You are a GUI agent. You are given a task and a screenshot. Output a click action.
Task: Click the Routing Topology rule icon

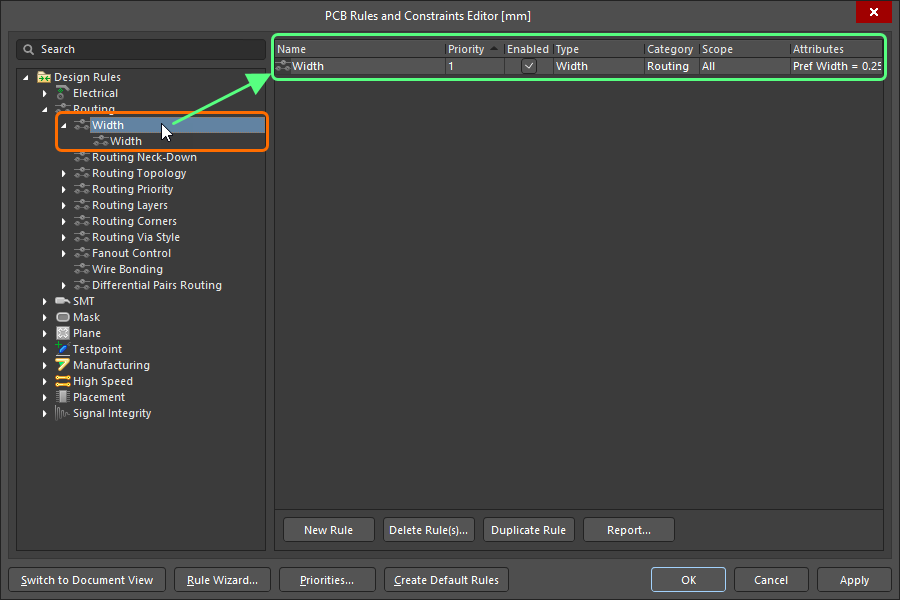pos(82,173)
